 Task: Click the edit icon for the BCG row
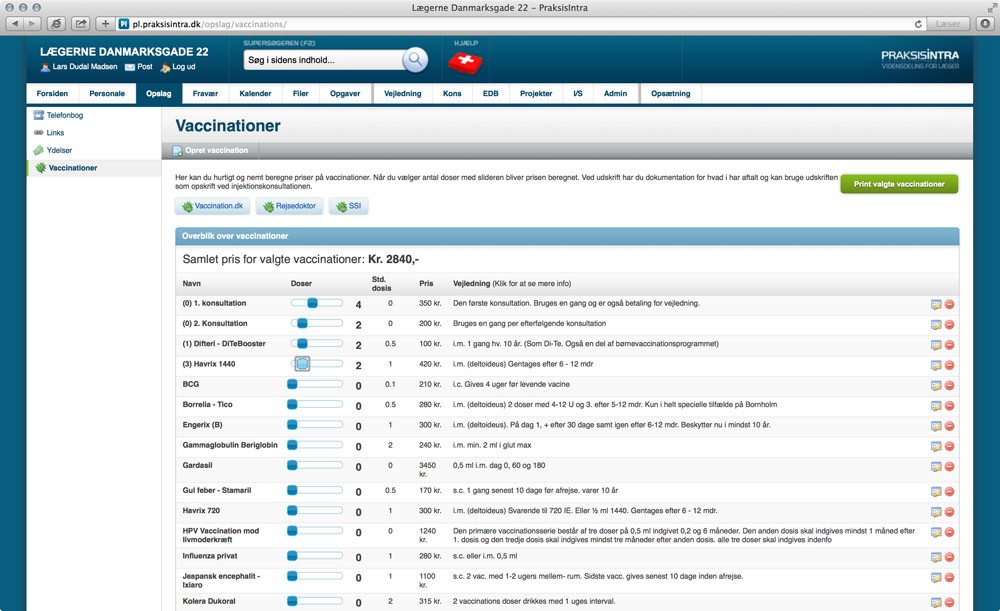936,385
